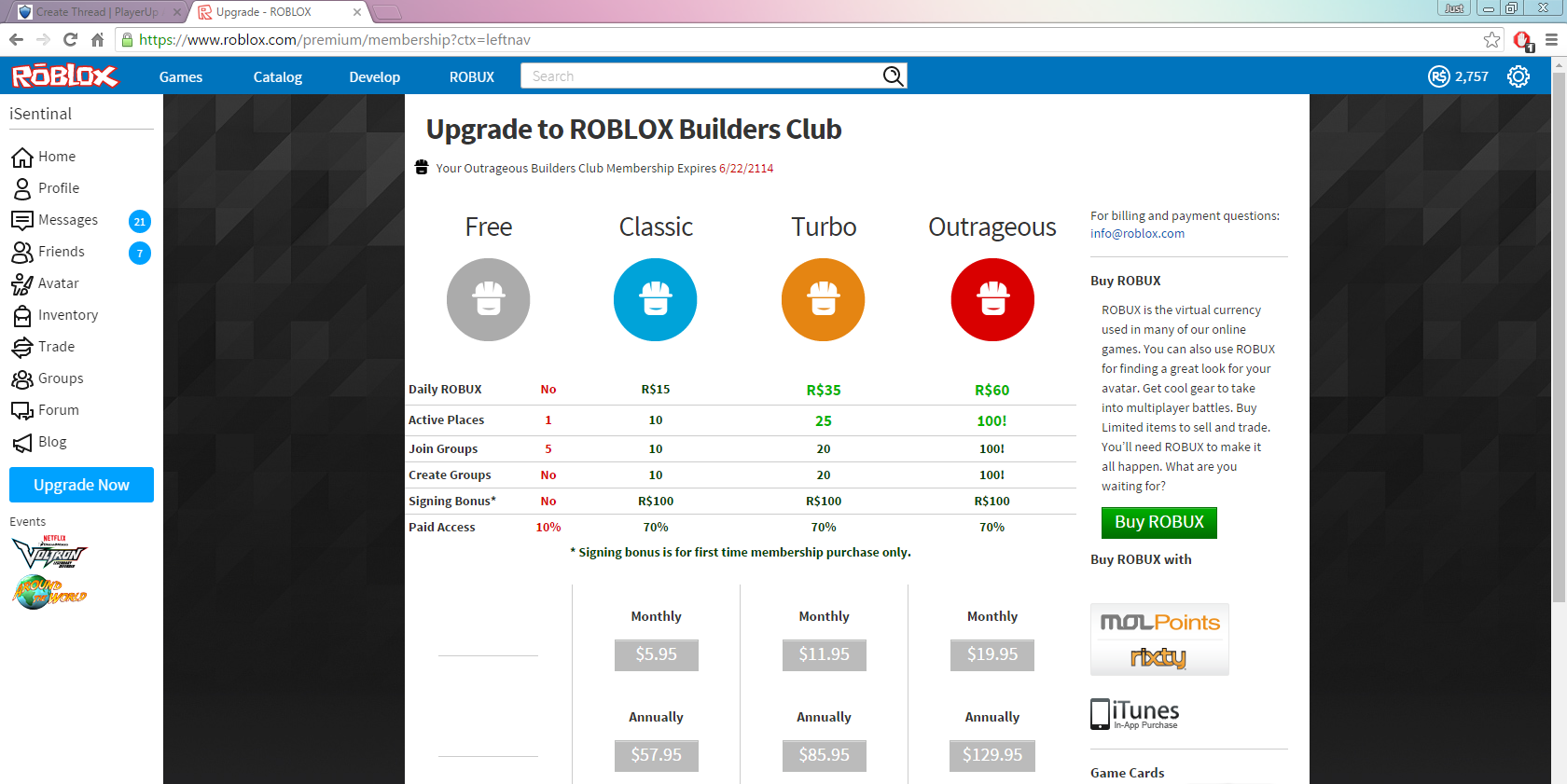1567x784 pixels.
Task: Click the Blog megaphone icon
Action: pos(22,442)
